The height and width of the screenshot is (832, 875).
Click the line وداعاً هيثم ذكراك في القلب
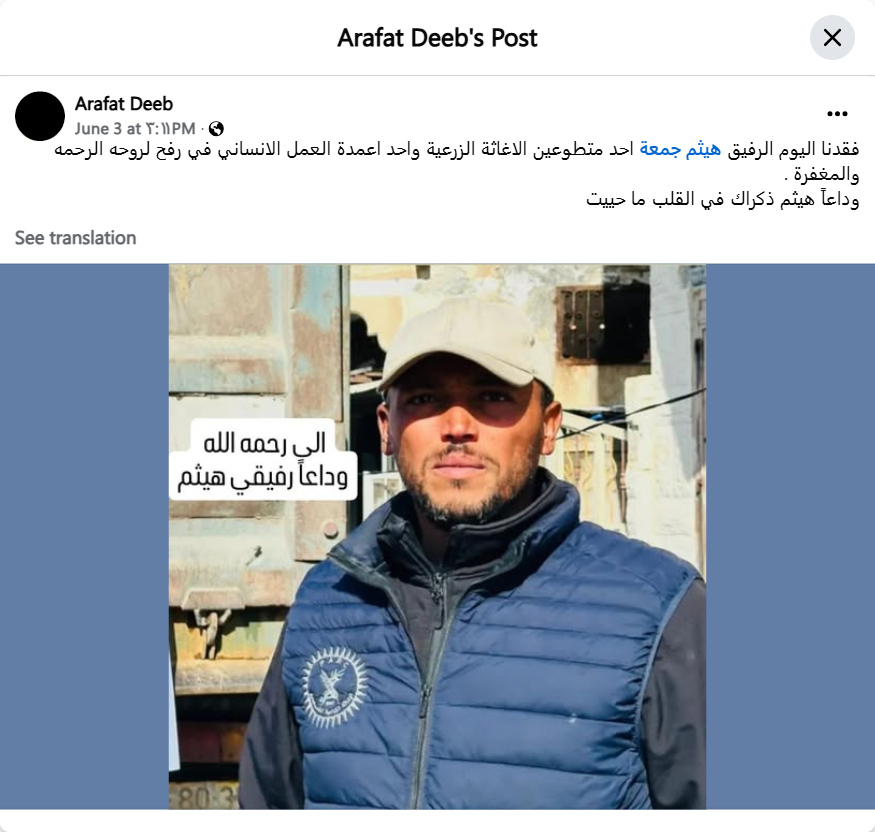(723, 199)
